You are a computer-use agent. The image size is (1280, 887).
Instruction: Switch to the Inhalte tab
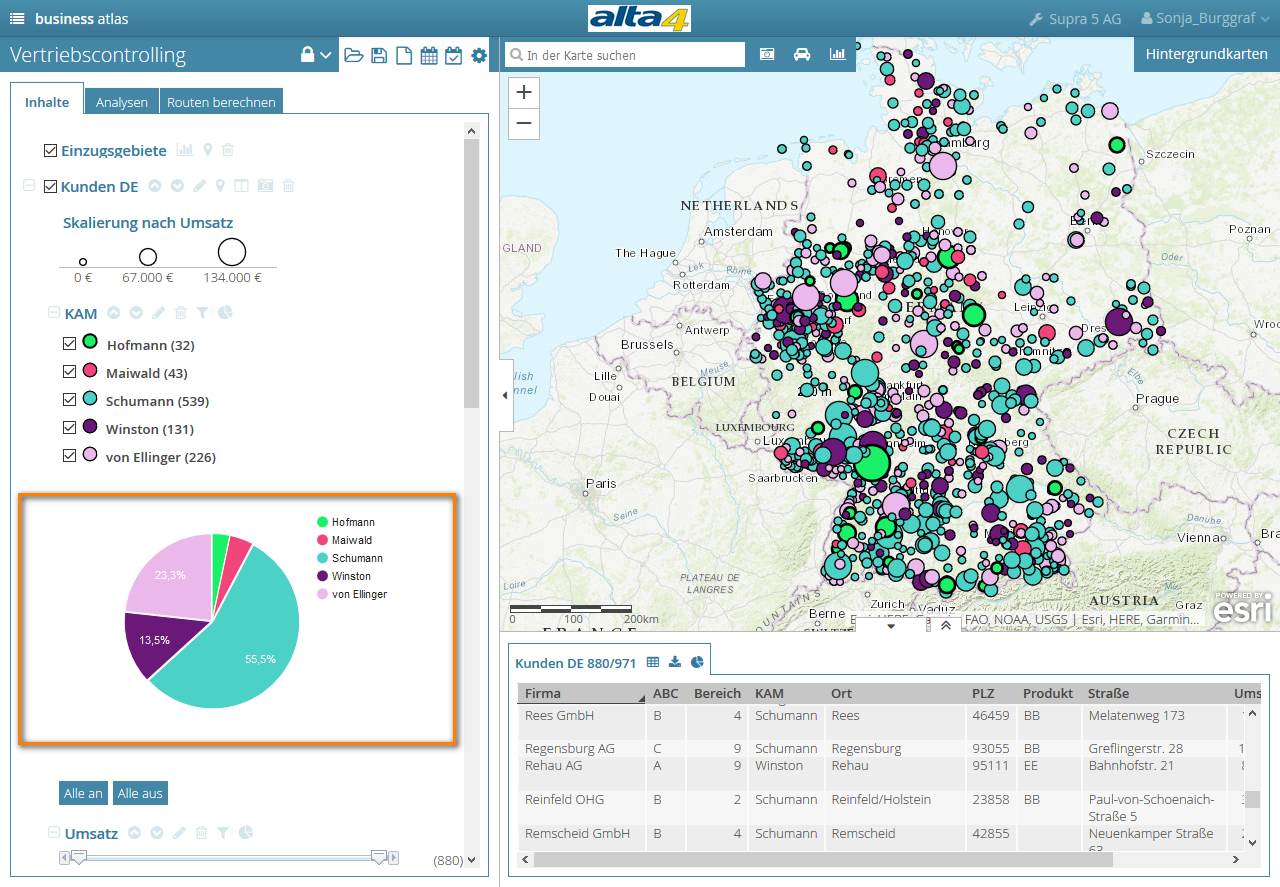pyautogui.click(x=47, y=101)
